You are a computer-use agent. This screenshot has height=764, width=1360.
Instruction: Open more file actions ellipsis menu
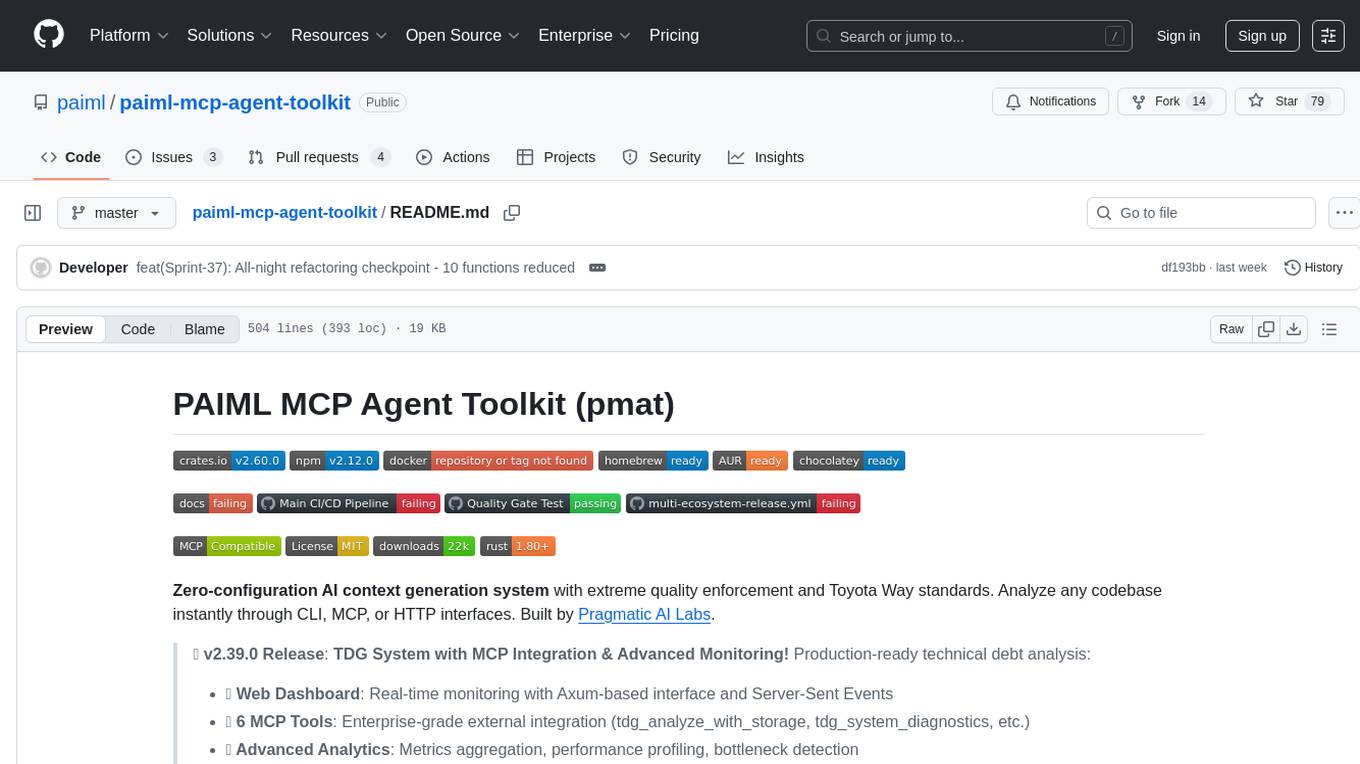pyautogui.click(x=1345, y=213)
